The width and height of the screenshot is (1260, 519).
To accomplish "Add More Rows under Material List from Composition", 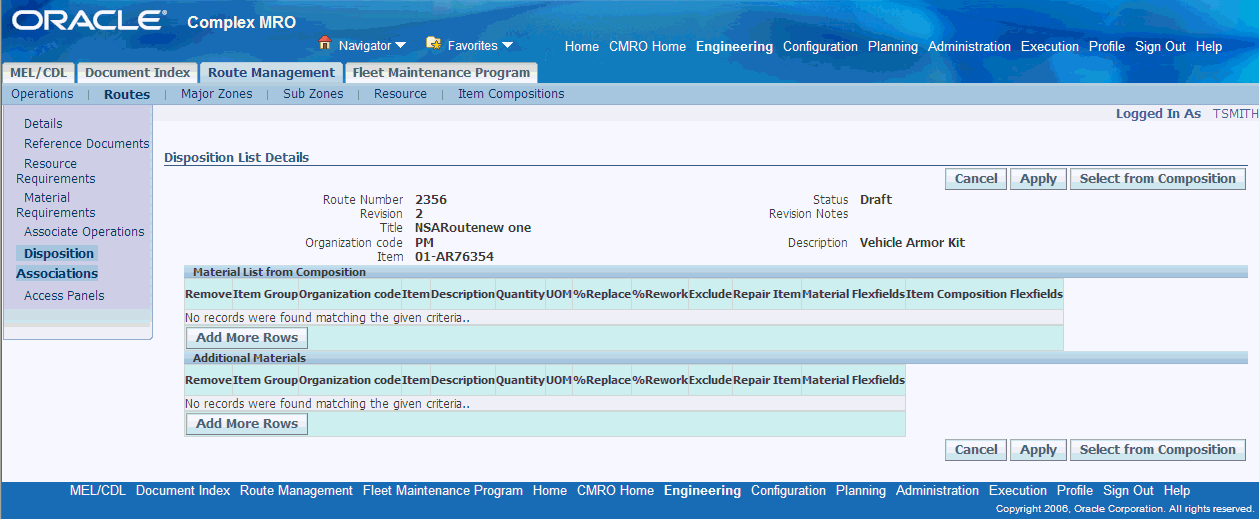I will coord(247,338).
